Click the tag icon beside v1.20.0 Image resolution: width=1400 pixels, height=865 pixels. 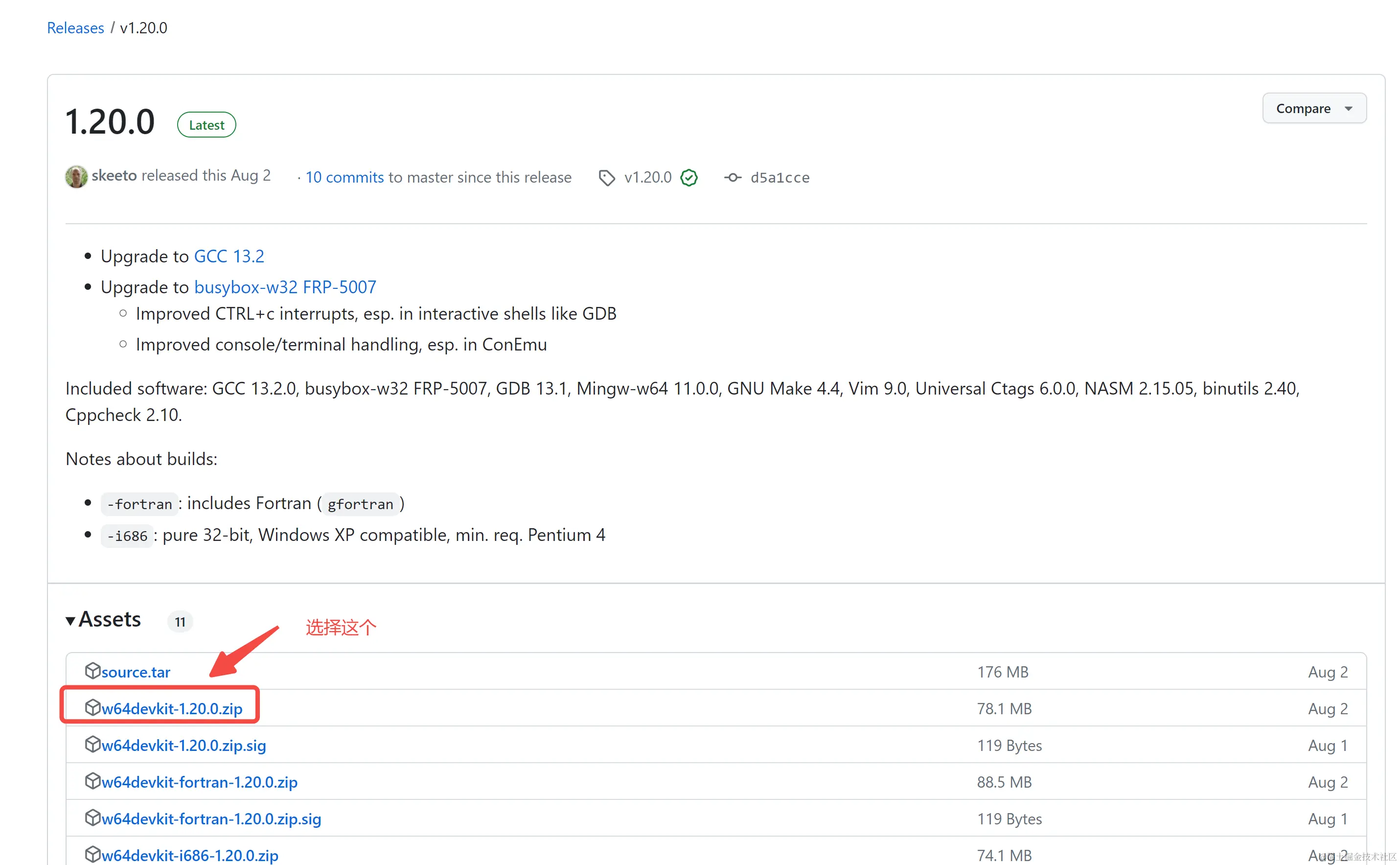(606, 178)
